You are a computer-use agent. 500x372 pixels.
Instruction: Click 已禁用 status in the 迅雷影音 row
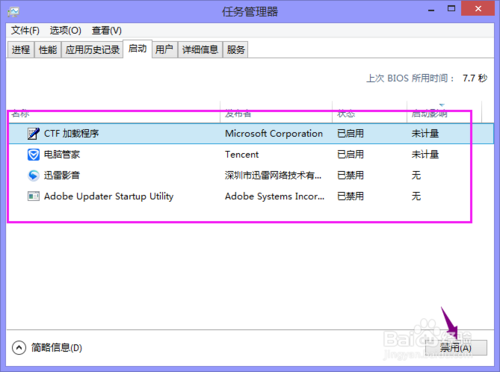(x=350, y=175)
